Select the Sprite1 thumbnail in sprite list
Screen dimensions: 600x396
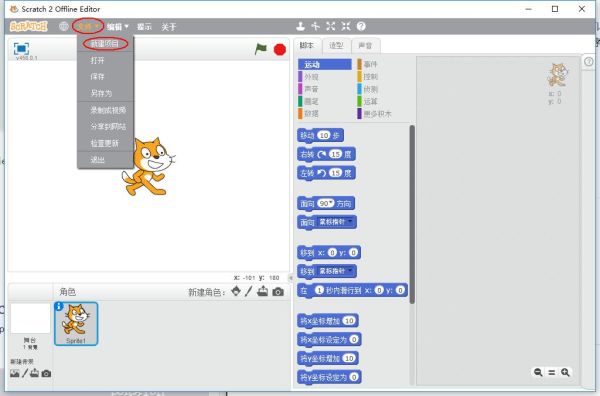point(76,324)
